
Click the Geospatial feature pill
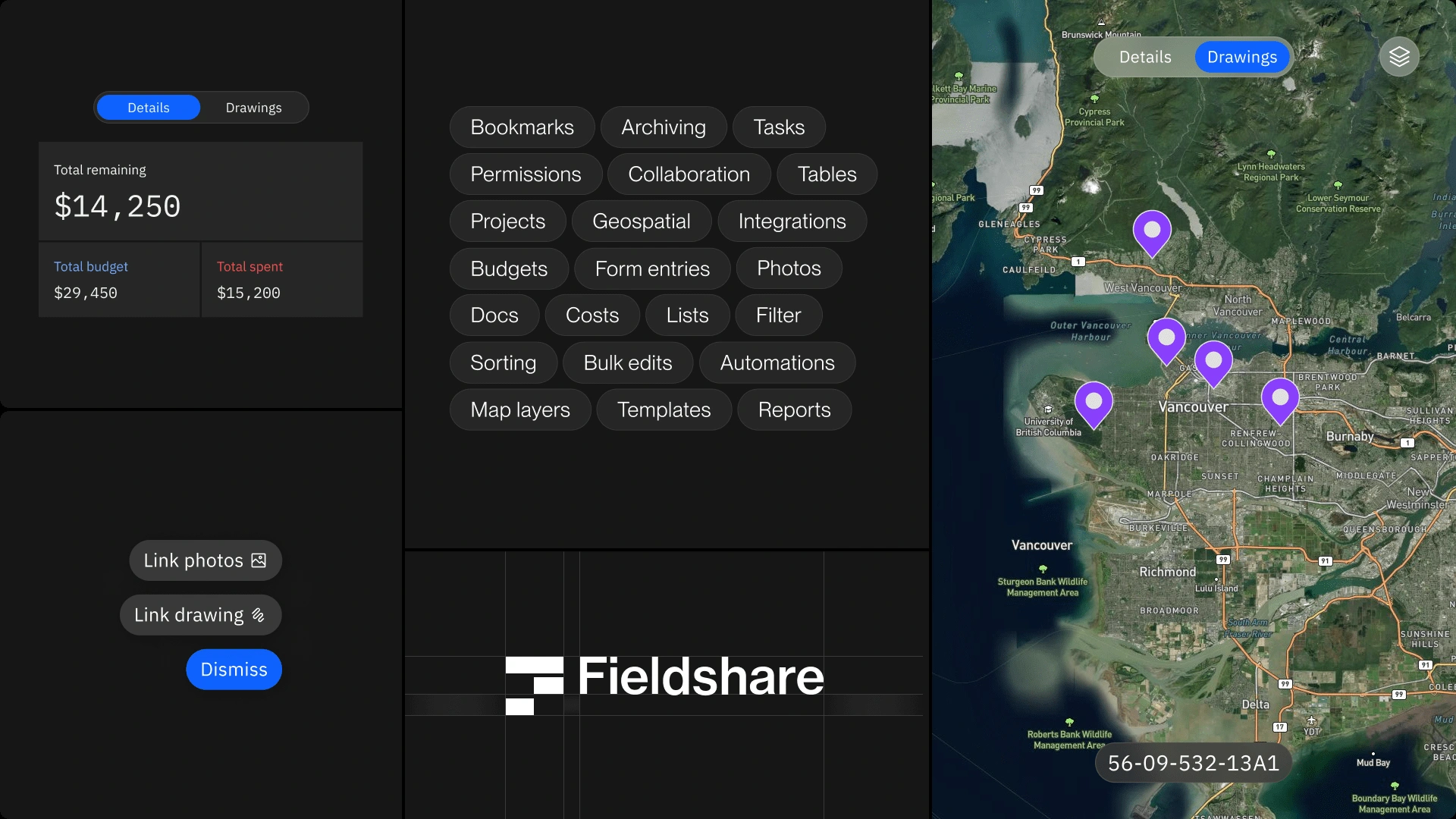point(641,221)
